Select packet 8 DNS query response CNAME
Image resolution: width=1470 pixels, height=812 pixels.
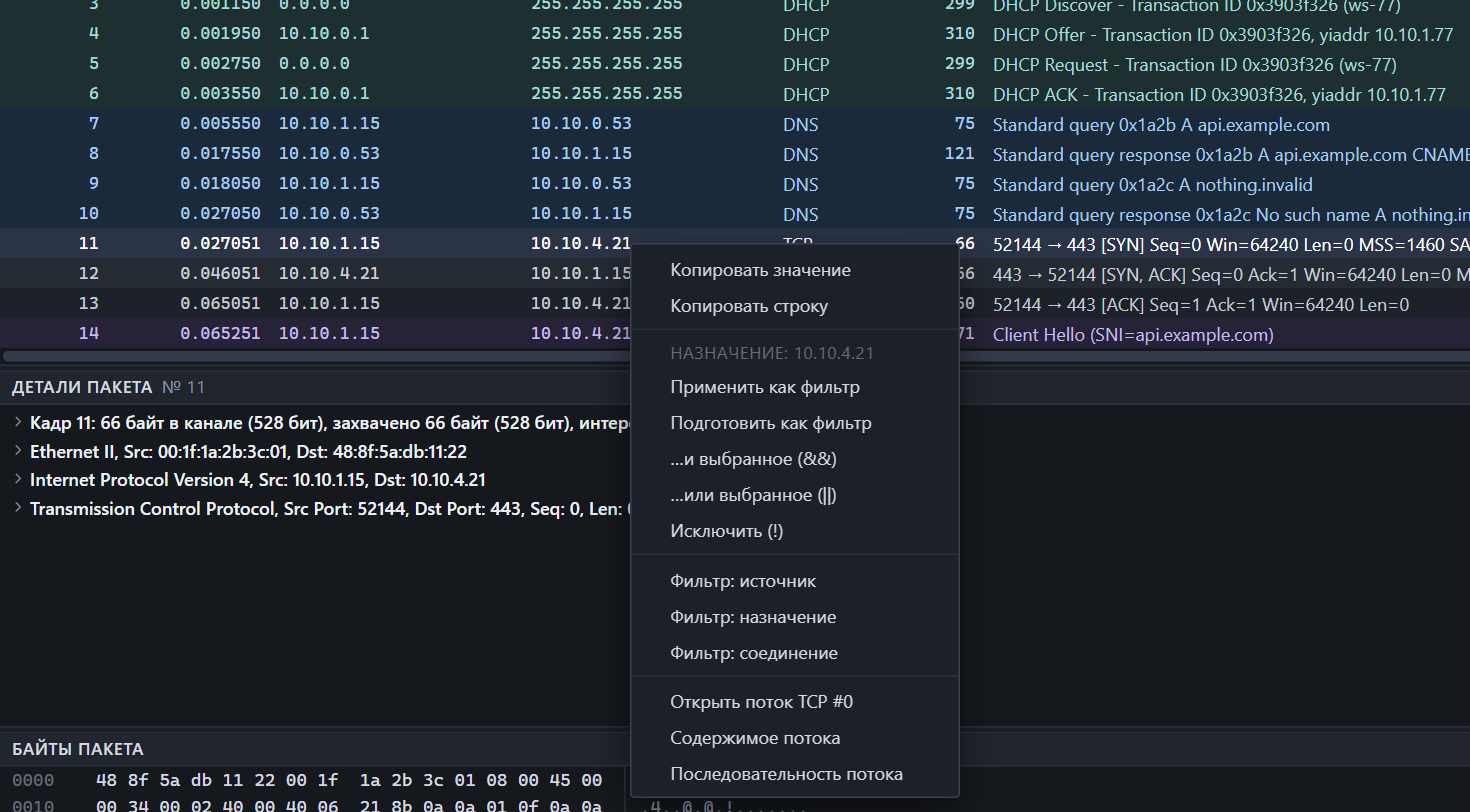[x=735, y=154]
